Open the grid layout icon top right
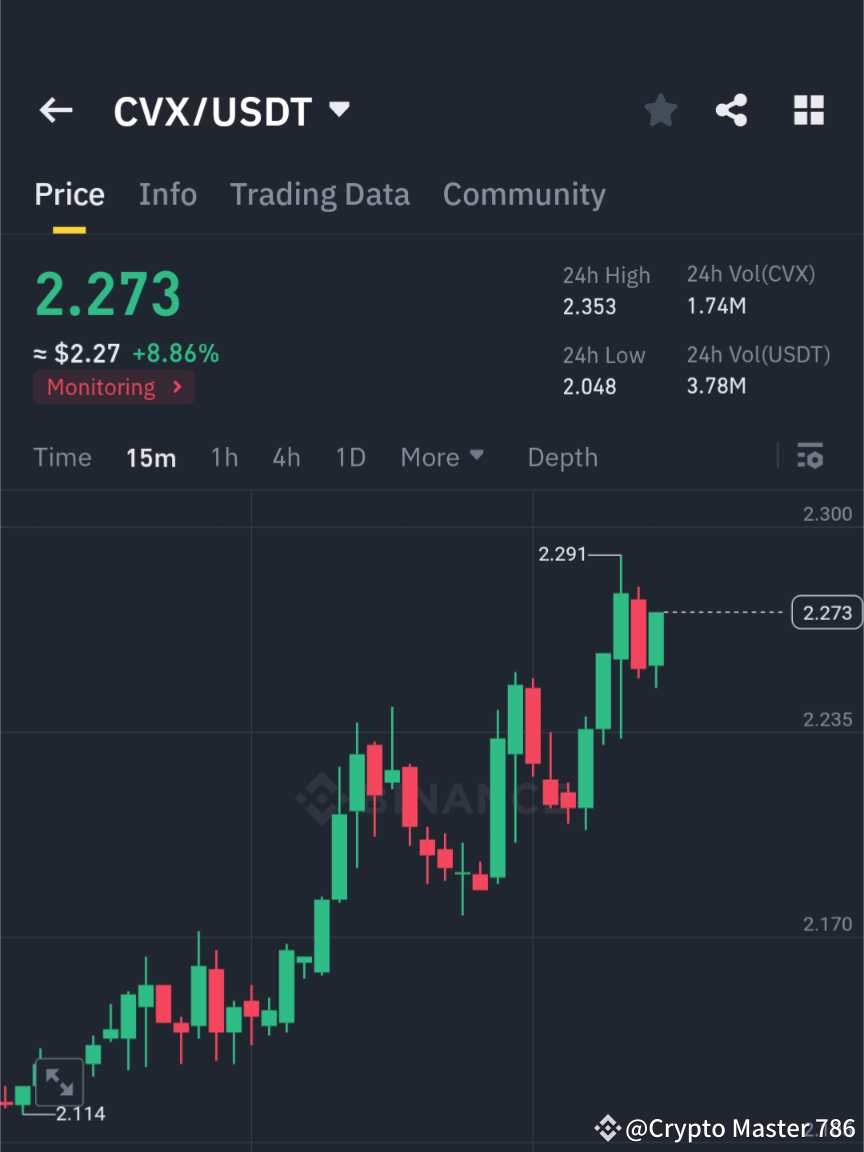Screen dimensions: 864x1152 point(808,110)
